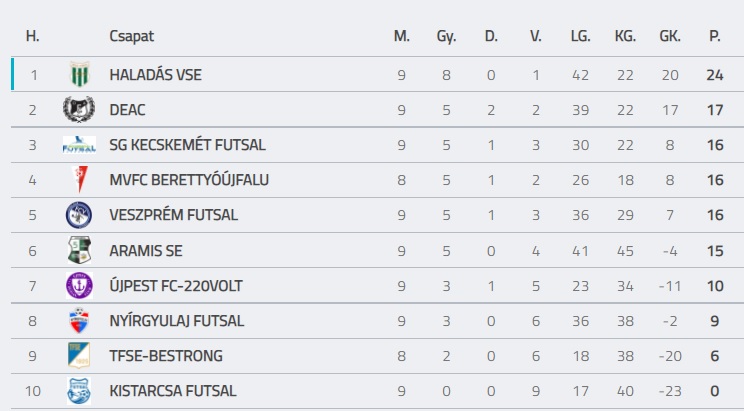Open the DEAC team link
Screen dimensions: 744x411
[x=129, y=110]
